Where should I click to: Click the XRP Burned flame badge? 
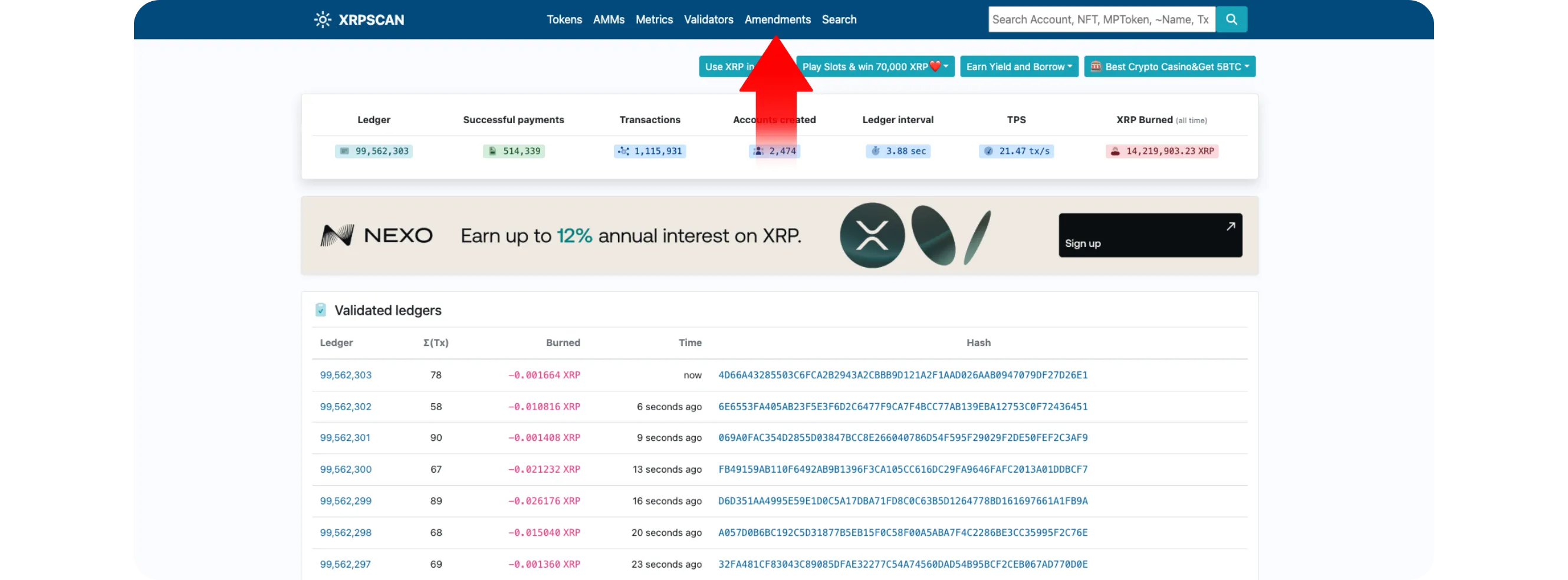[x=1161, y=151]
